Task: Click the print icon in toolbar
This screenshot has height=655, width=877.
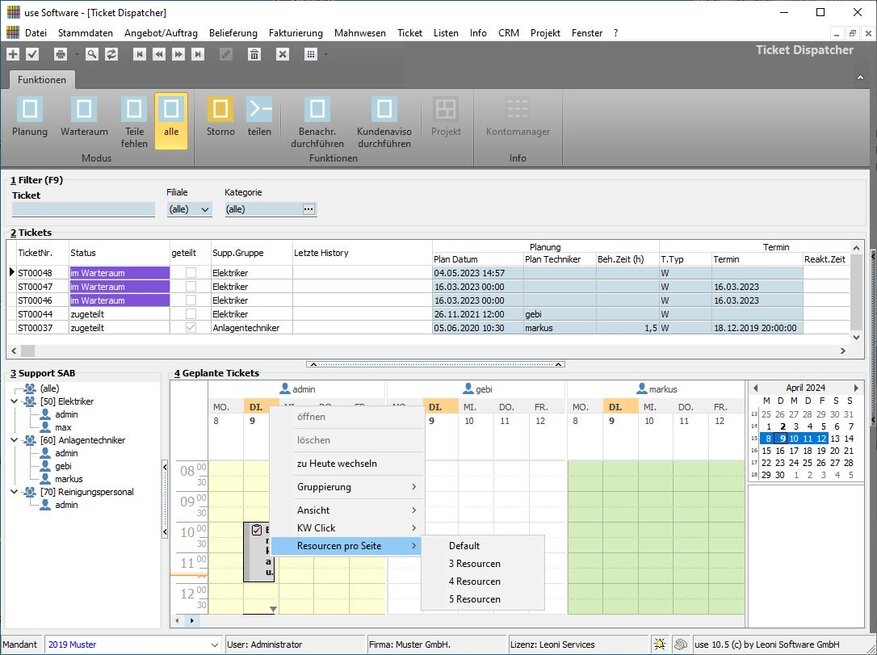Action: (x=60, y=54)
